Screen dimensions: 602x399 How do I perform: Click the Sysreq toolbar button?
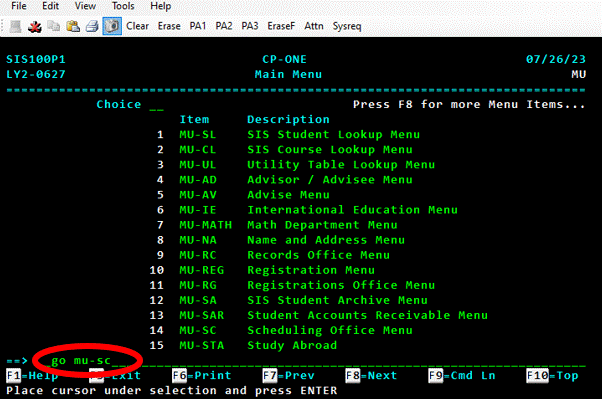click(x=347, y=26)
